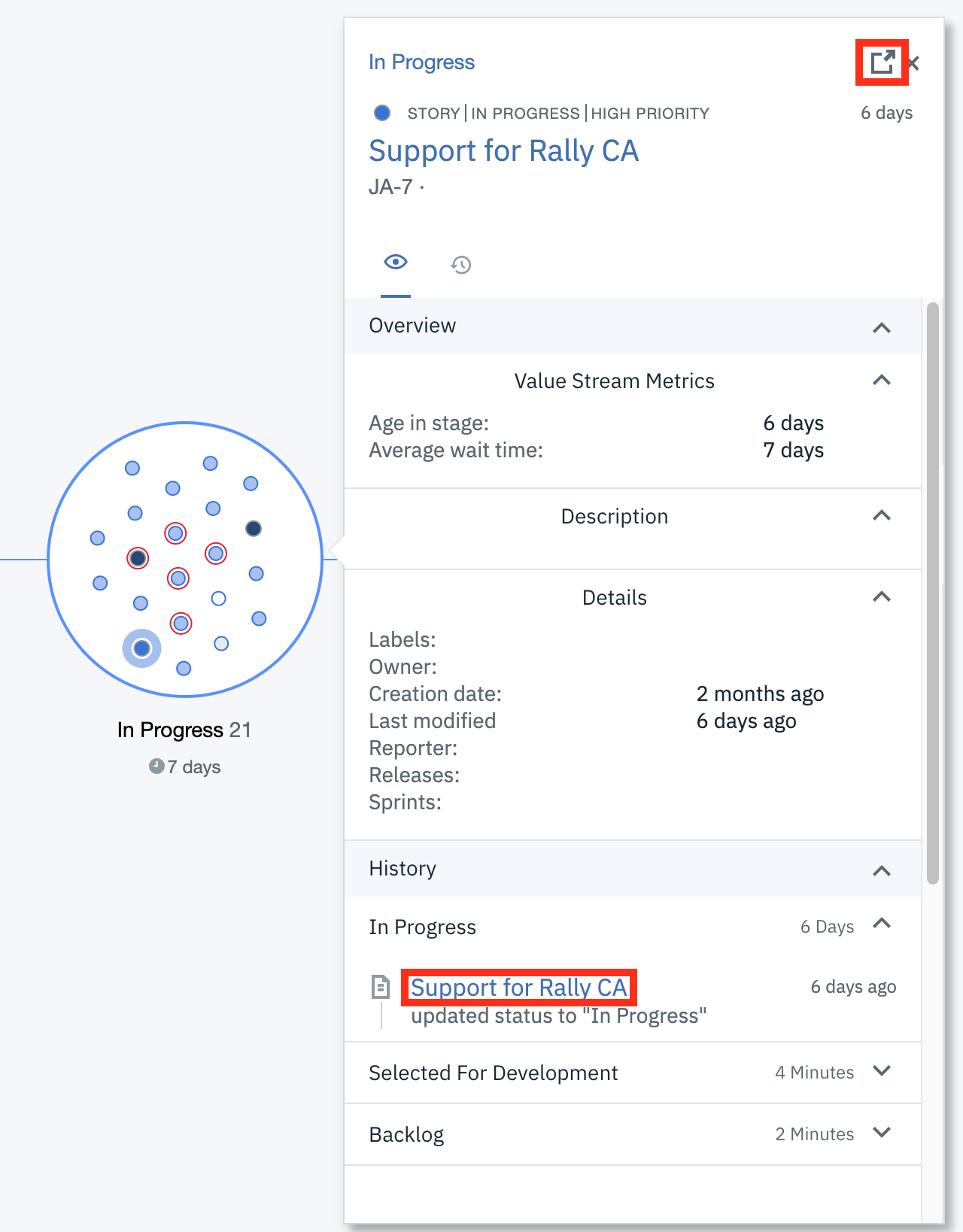Click the dark dot with red ring
The width and height of the screenshot is (963, 1232).
[x=138, y=558]
